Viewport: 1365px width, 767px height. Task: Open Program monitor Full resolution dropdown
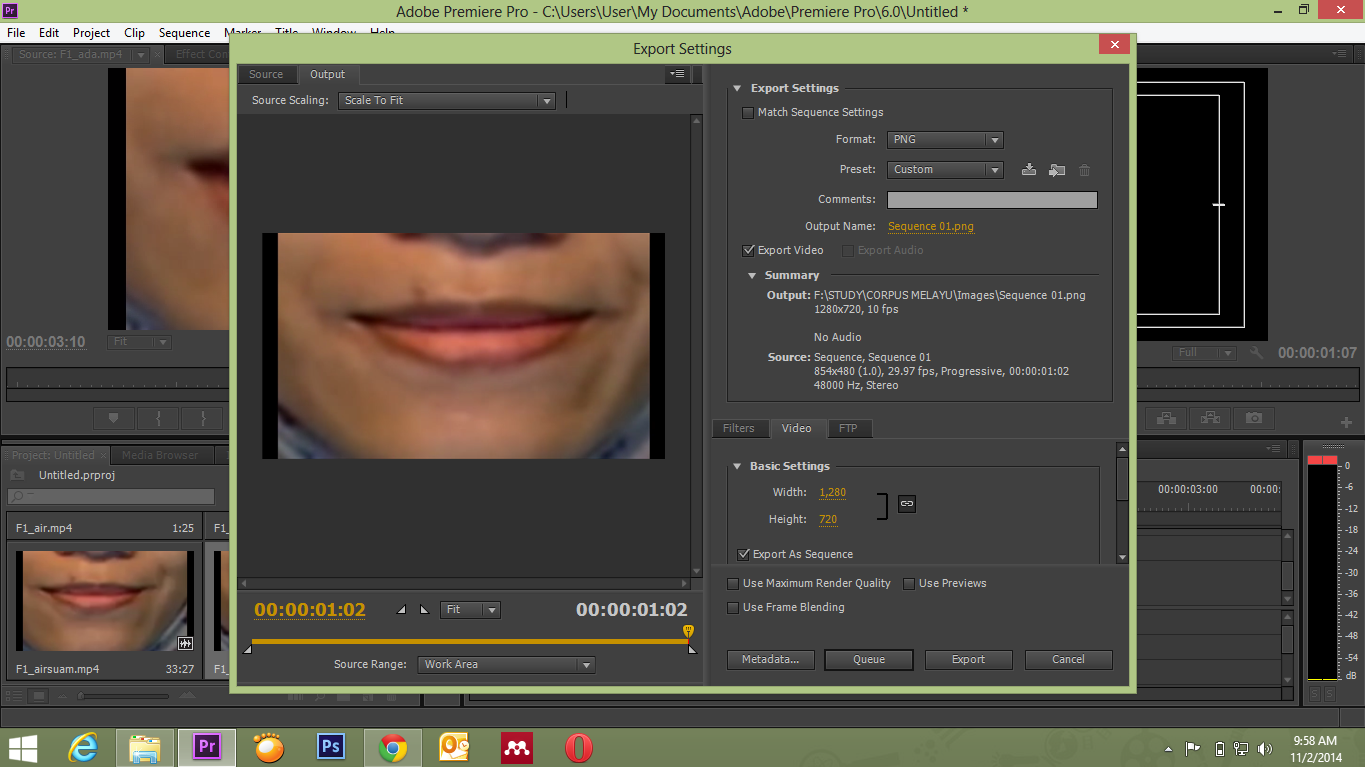pos(1204,353)
